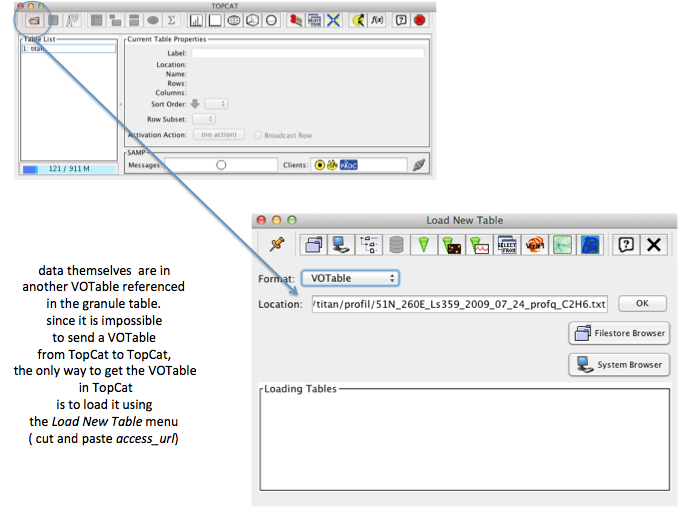Click the CDS X-Match blue cross icon
The image size is (685, 514).
[333, 20]
